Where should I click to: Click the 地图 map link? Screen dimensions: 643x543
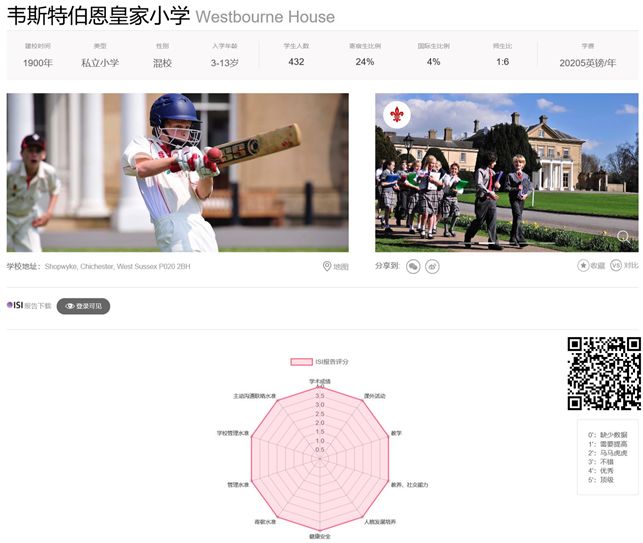pyautogui.click(x=341, y=267)
